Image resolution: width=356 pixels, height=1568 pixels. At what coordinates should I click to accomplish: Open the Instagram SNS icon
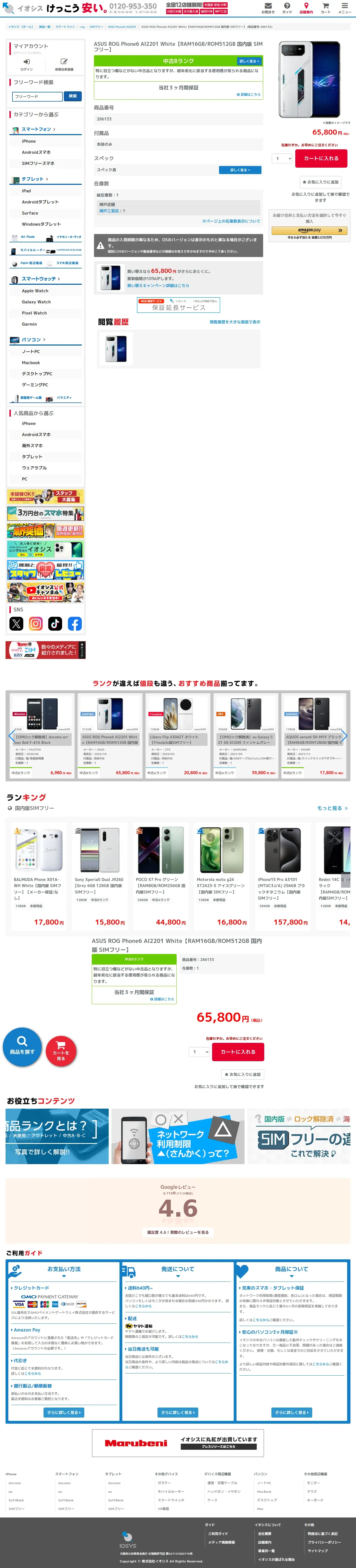click(x=36, y=623)
